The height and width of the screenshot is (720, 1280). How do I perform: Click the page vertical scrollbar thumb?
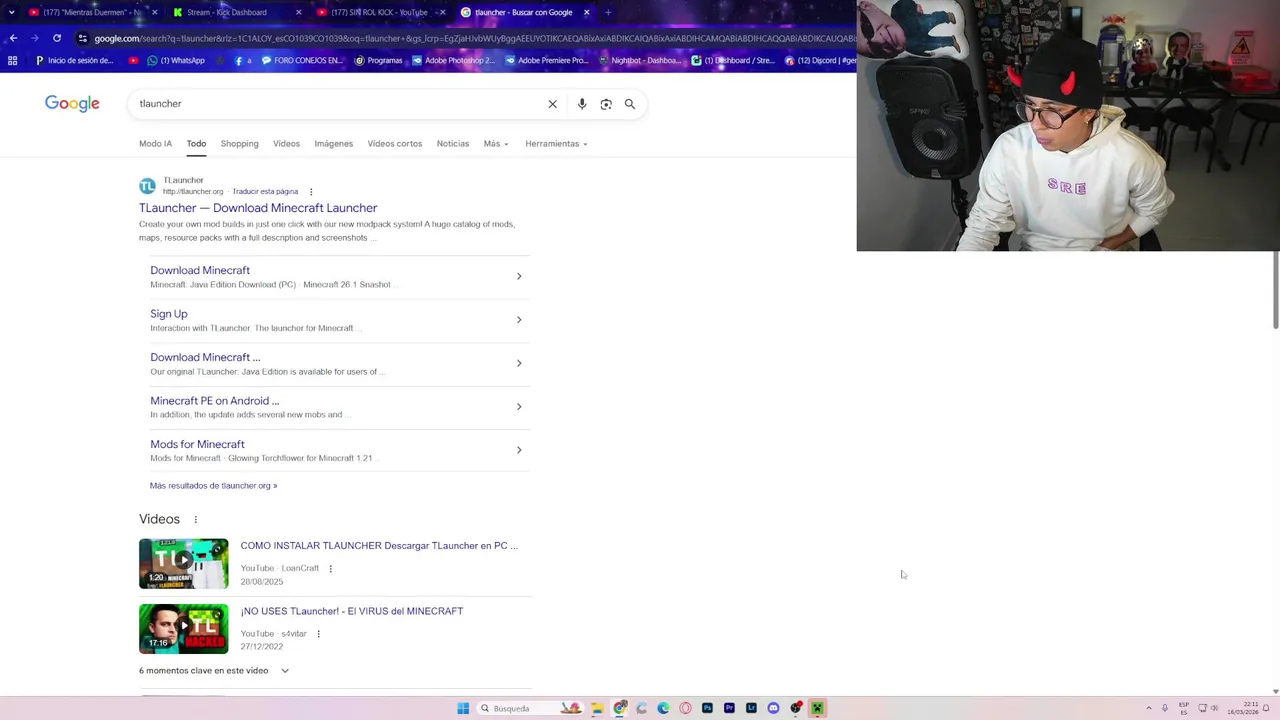point(1275,290)
